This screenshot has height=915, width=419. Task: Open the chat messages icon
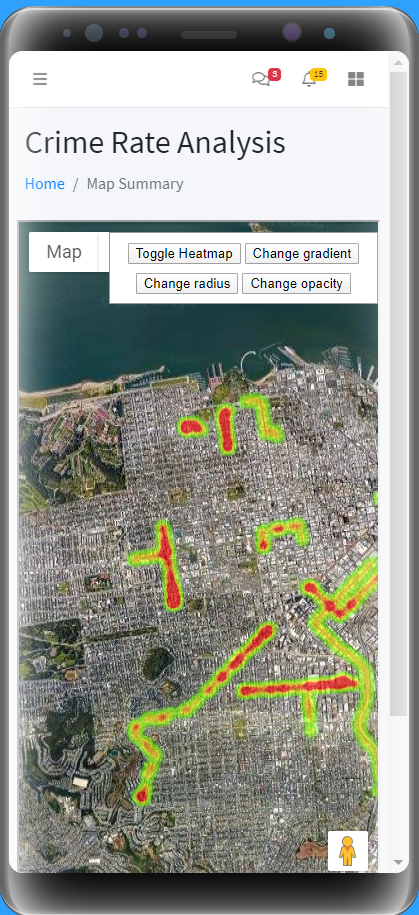(x=260, y=79)
